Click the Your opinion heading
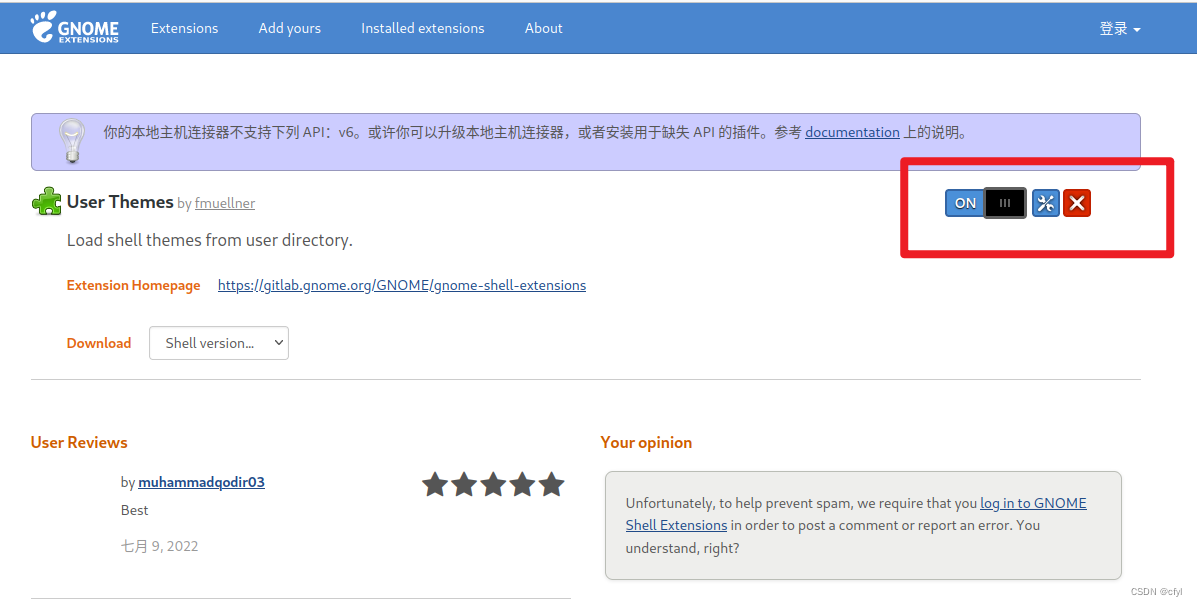Screen dimensions: 1197x606 tap(646, 442)
